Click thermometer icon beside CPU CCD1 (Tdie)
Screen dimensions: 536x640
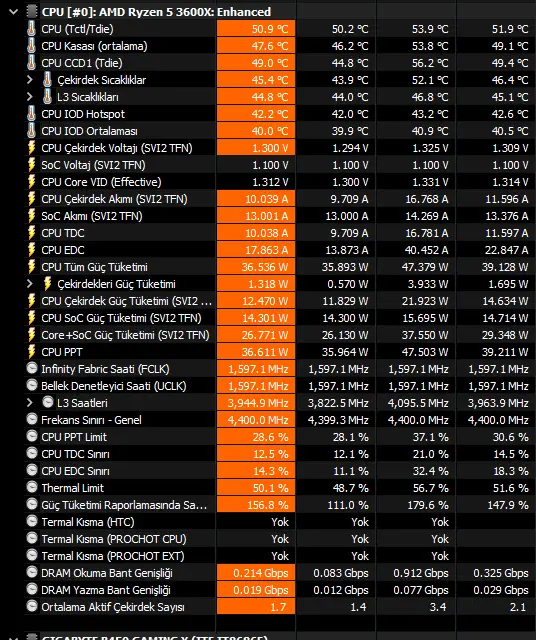(x=31, y=63)
